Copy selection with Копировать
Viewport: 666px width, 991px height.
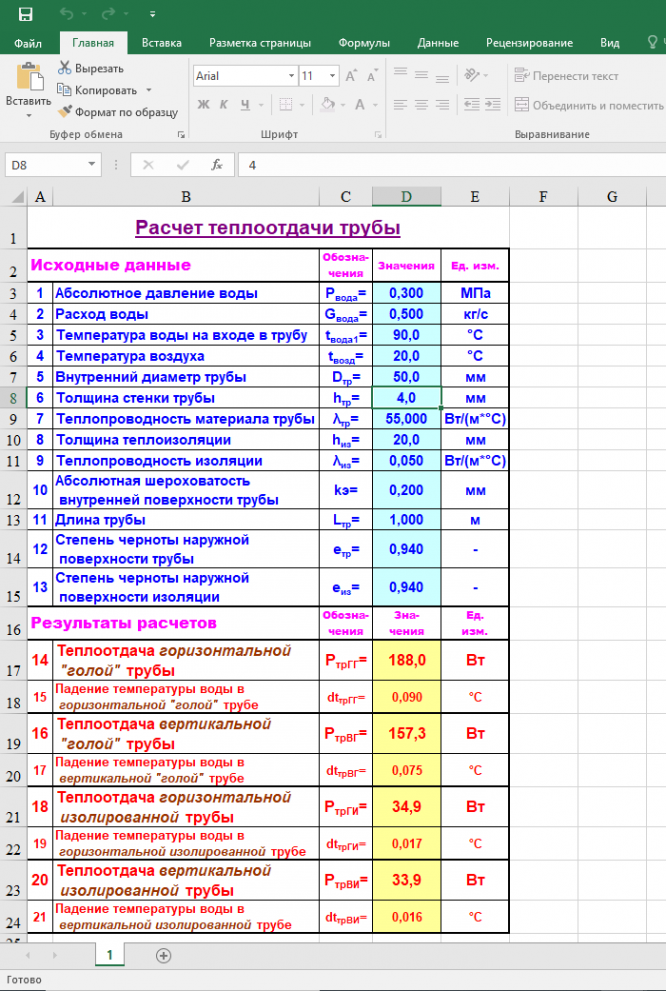pyautogui.click(x=97, y=90)
